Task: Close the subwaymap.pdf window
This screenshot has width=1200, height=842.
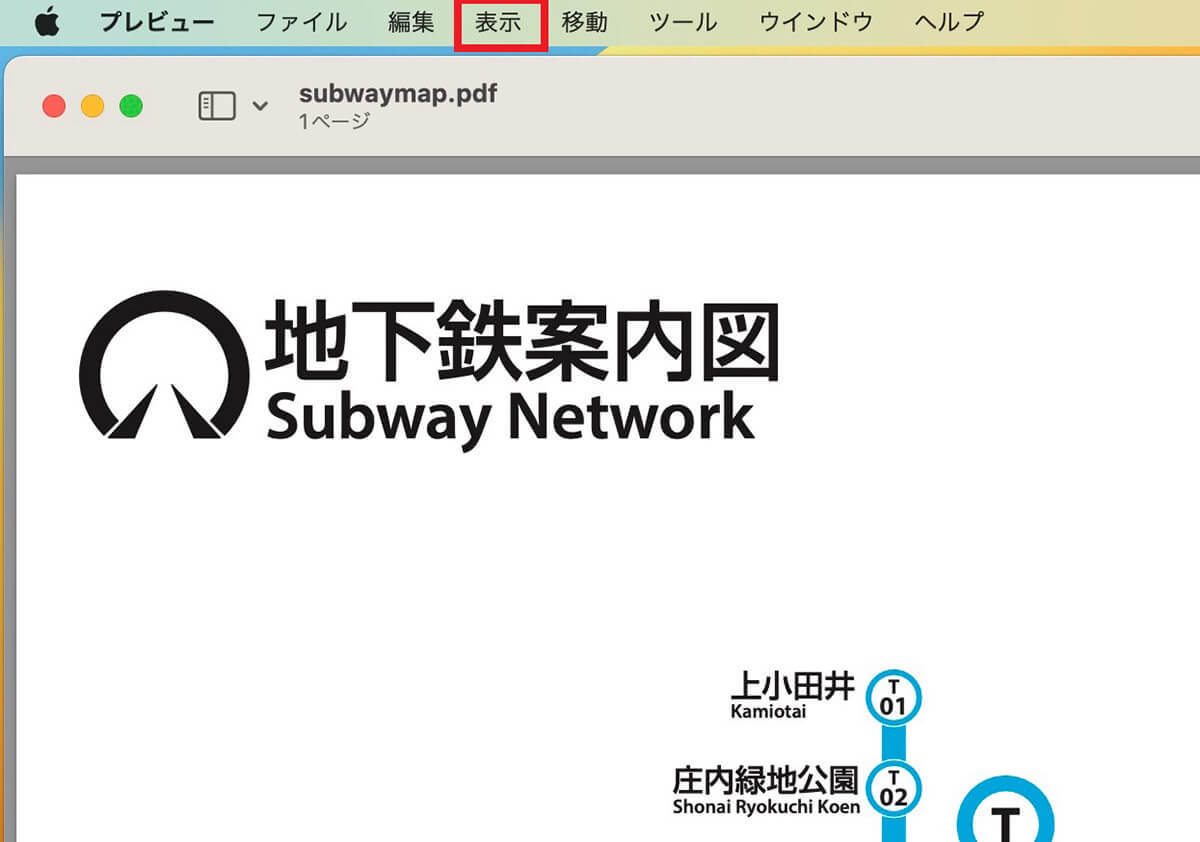Action: (54, 106)
